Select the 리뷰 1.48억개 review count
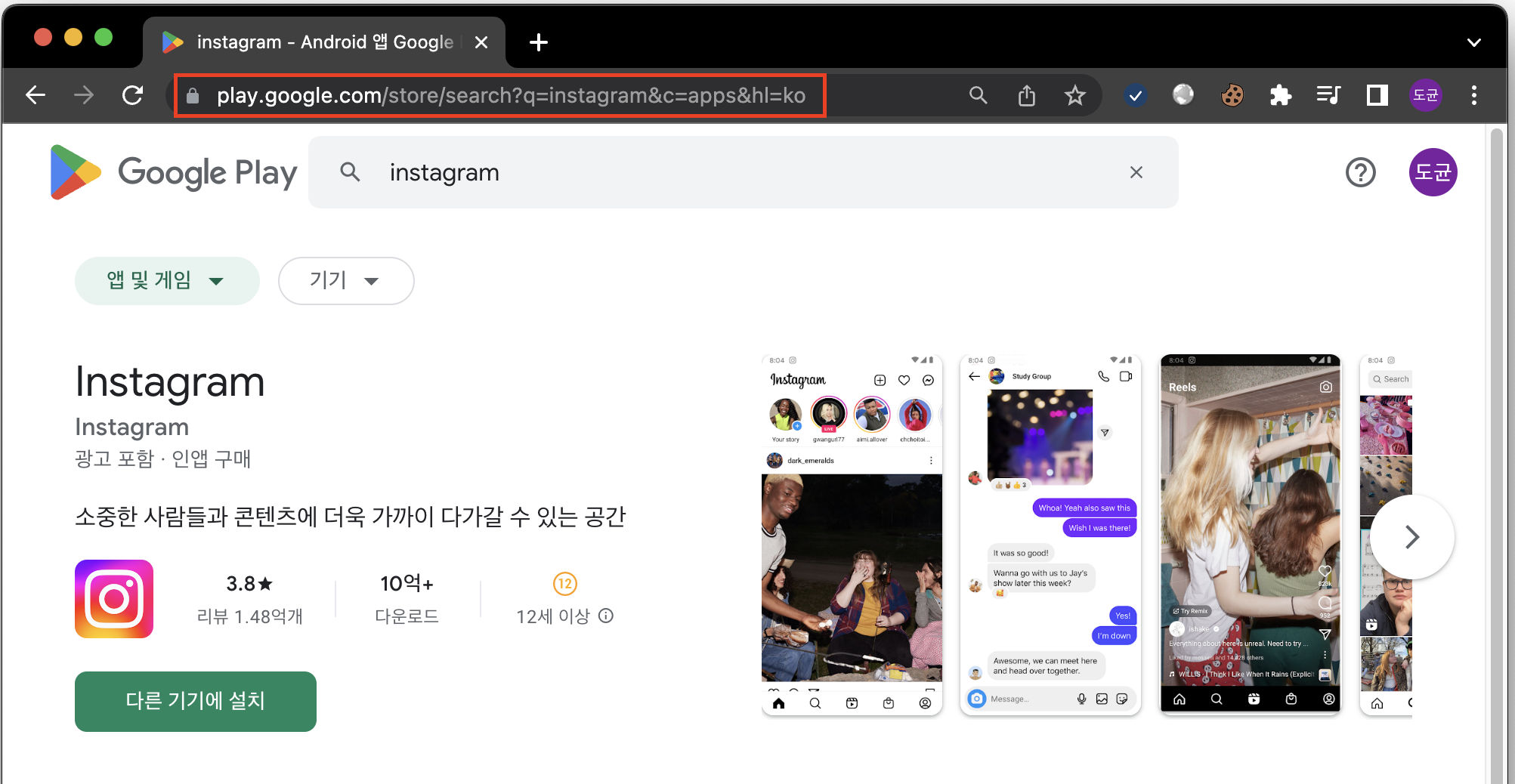This screenshot has width=1515, height=784. [249, 616]
